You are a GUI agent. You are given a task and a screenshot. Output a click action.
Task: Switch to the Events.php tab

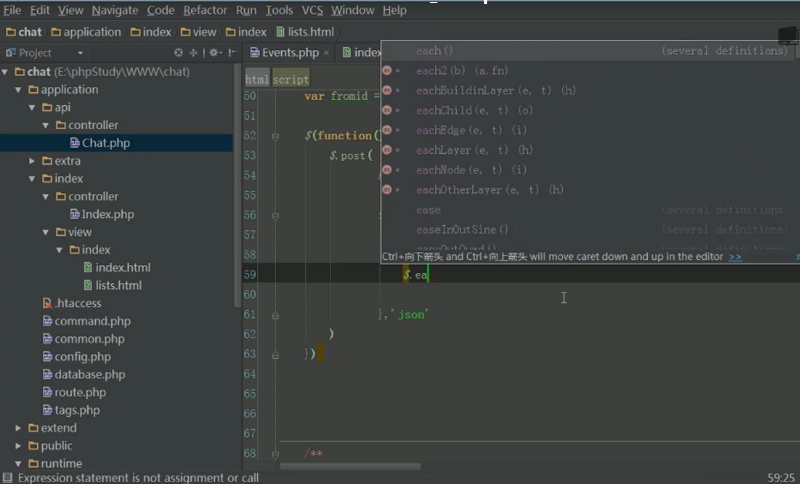[290, 53]
